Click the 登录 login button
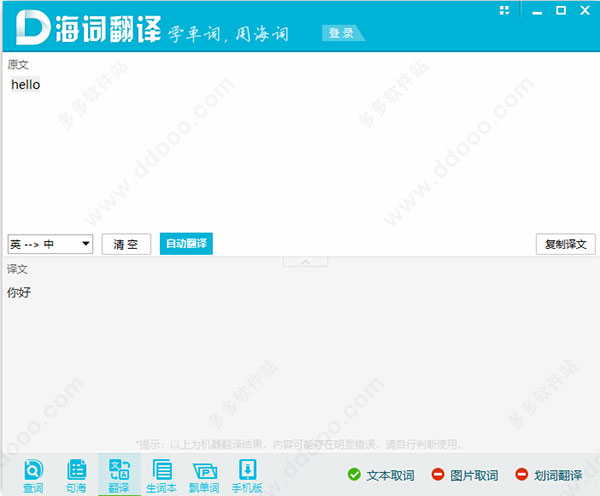 coord(341,33)
